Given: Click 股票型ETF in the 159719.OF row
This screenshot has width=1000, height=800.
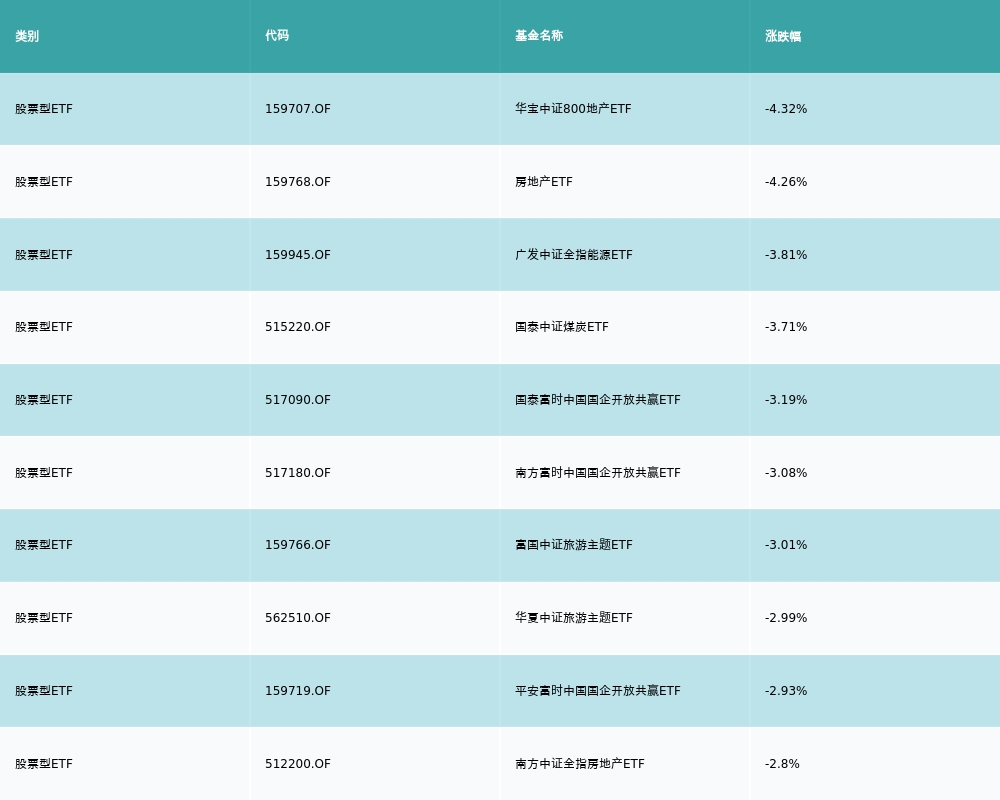Looking at the screenshot, I should click(44, 691).
